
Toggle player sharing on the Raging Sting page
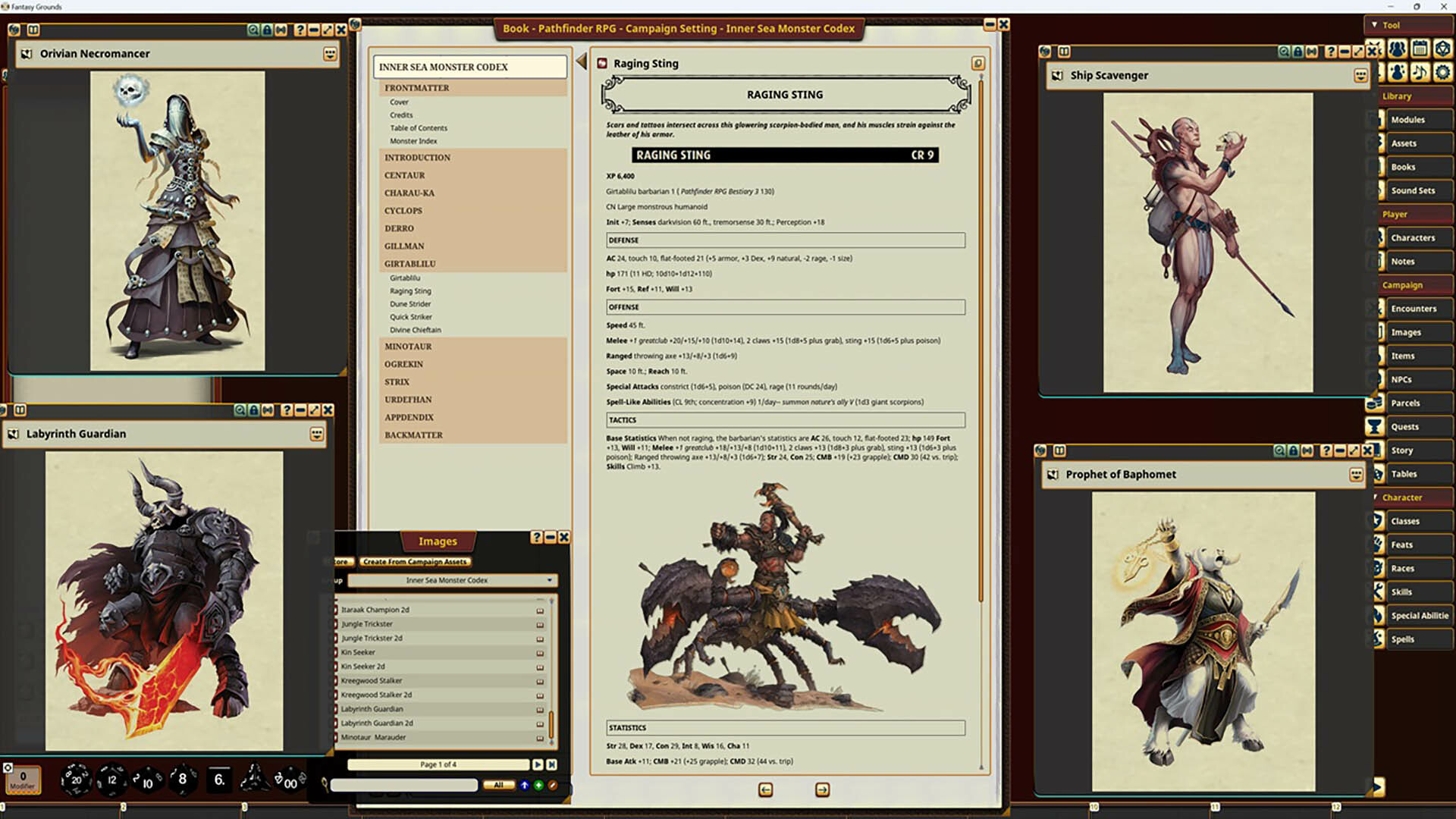(x=977, y=63)
